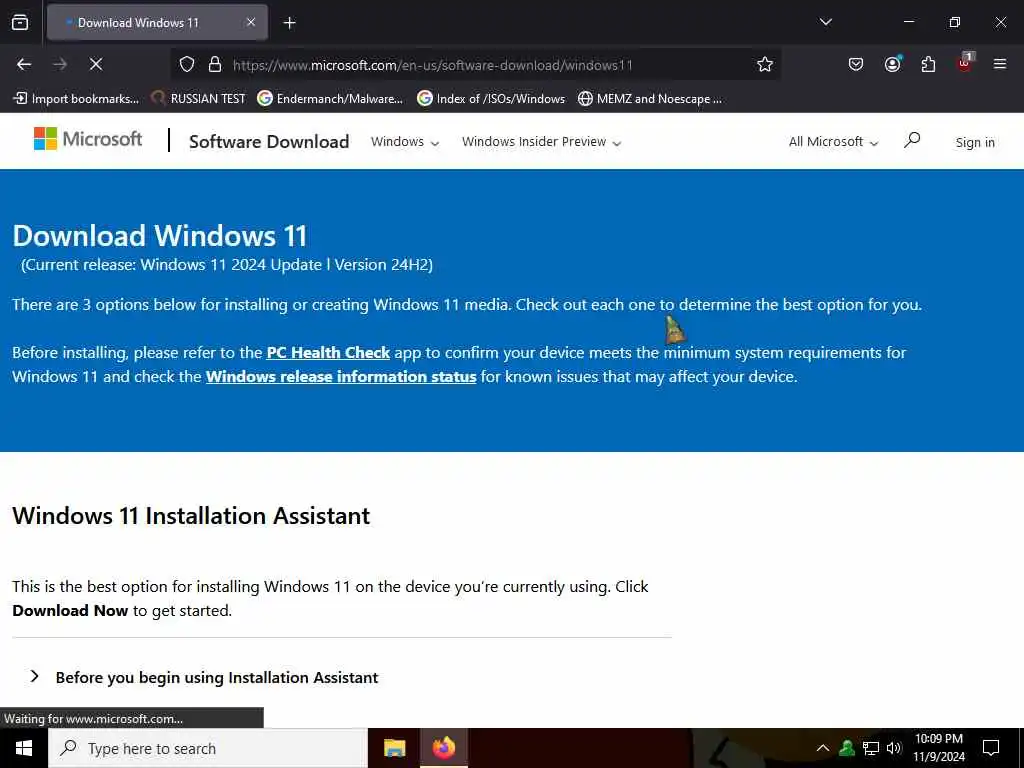
Task: Go back with the back arrow
Action: coord(24,64)
